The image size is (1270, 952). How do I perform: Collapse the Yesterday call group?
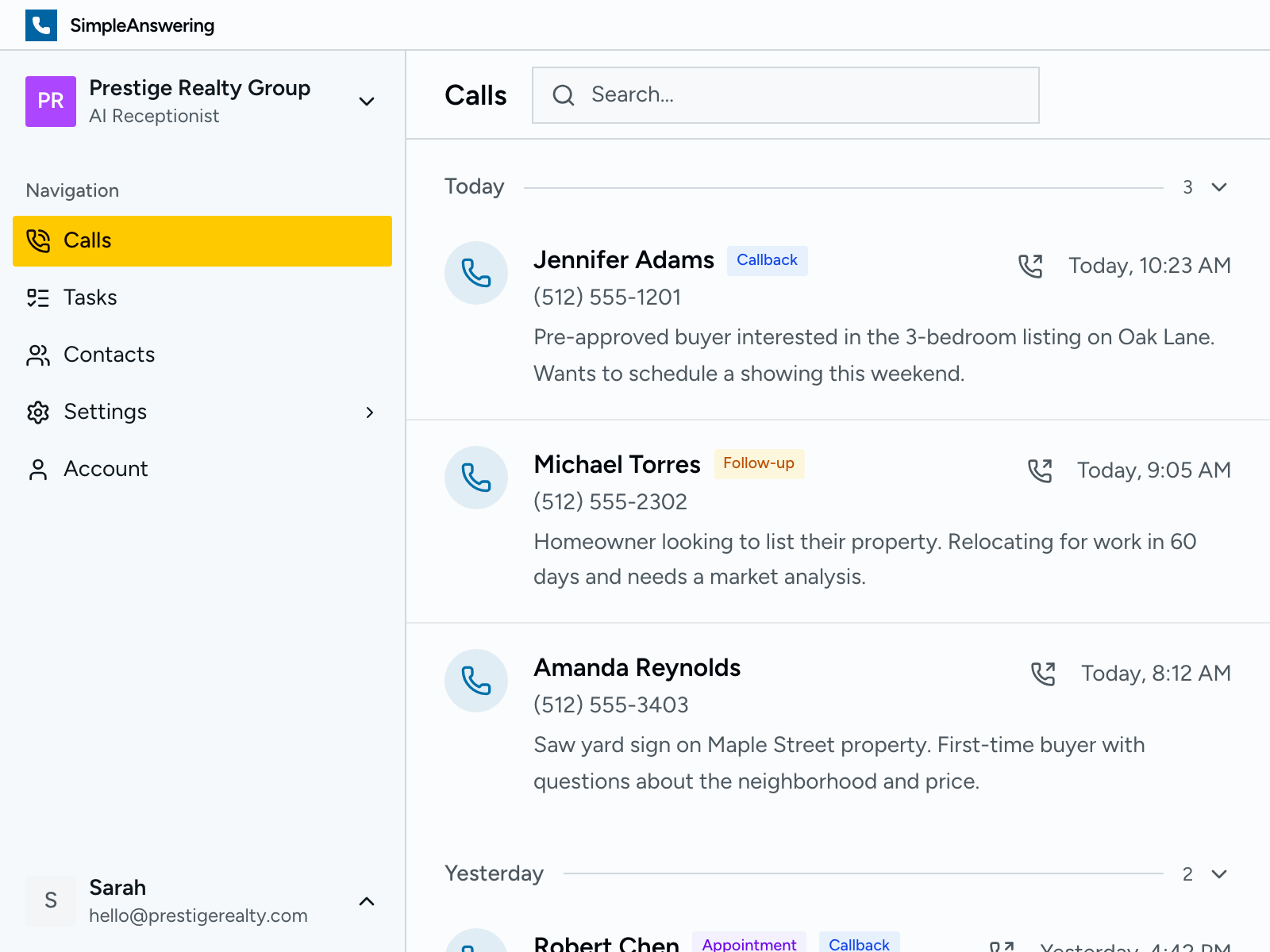point(1218,875)
